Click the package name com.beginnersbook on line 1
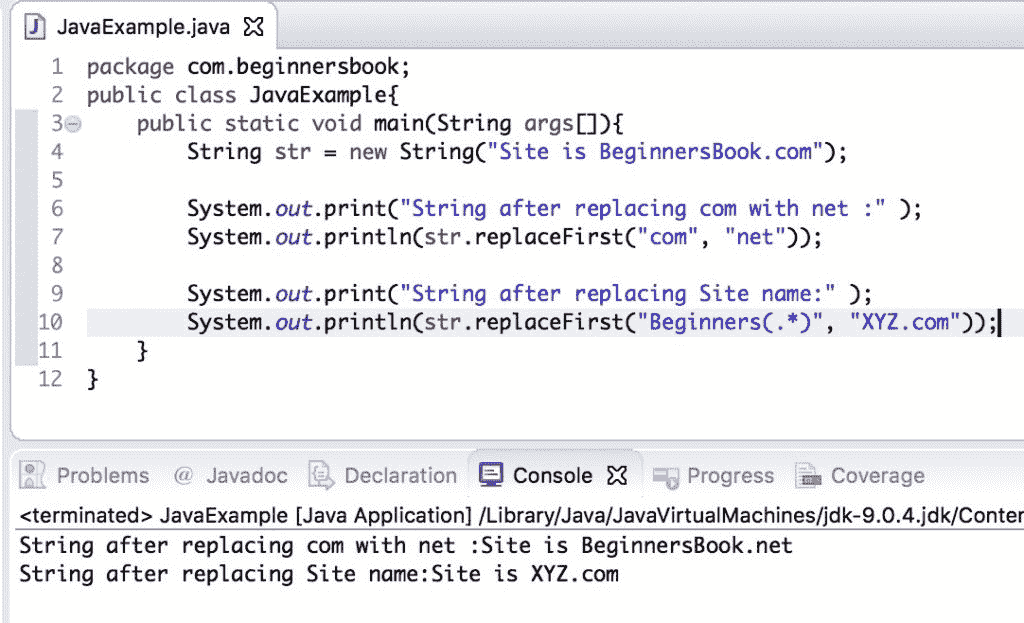 (x=296, y=68)
